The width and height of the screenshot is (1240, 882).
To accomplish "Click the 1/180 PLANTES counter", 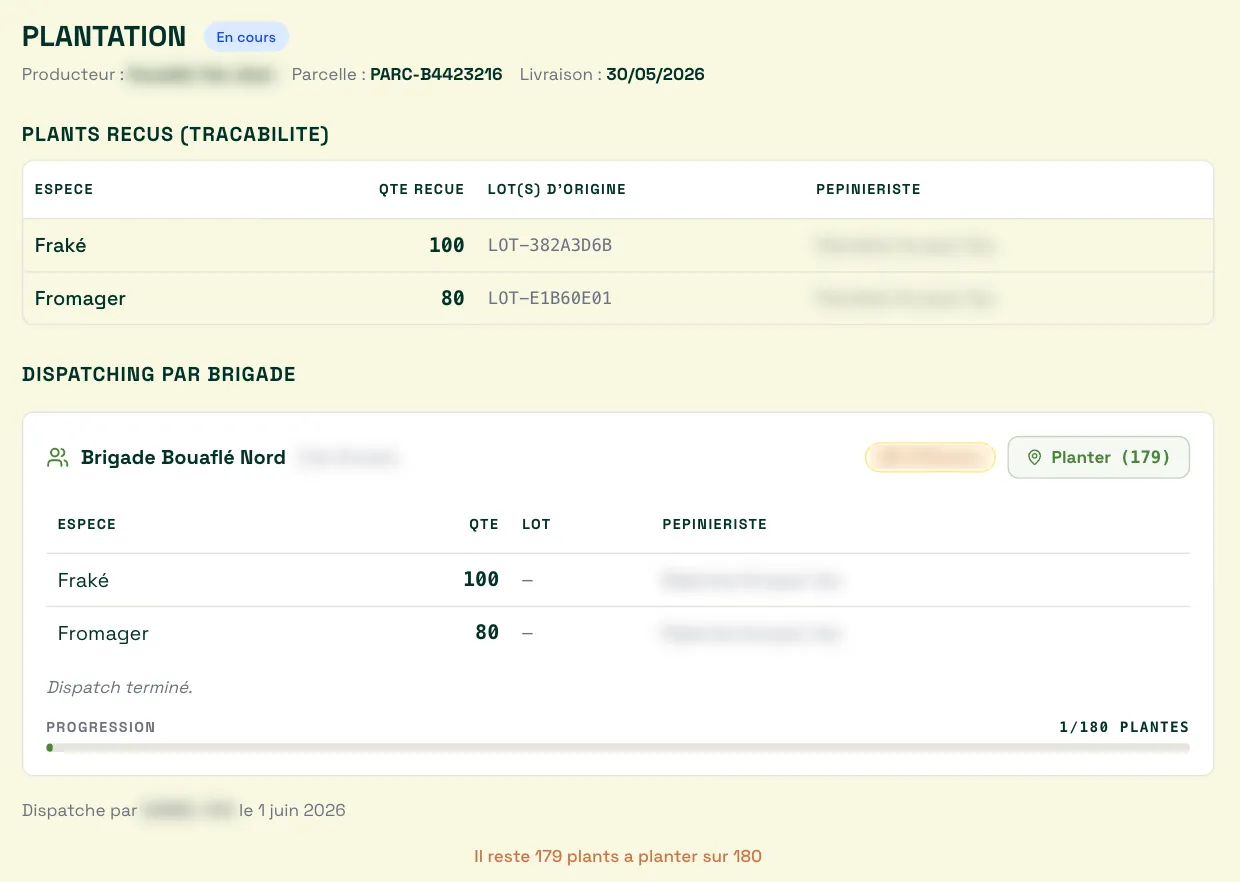I will pyautogui.click(x=1124, y=727).
